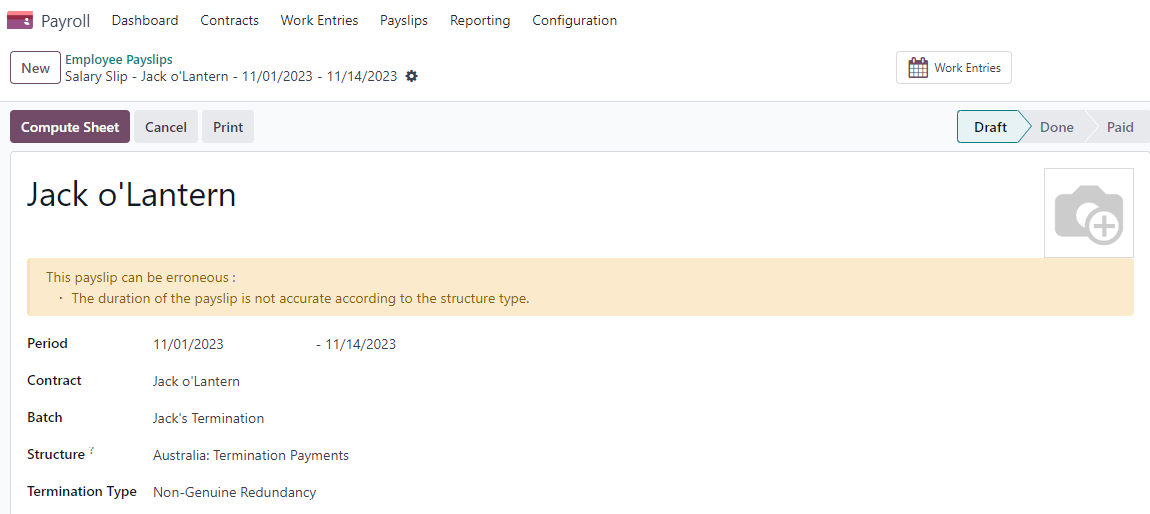Image resolution: width=1150 pixels, height=514 pixels.
Task: Open the Payslips menu
Action: point(404,20)
